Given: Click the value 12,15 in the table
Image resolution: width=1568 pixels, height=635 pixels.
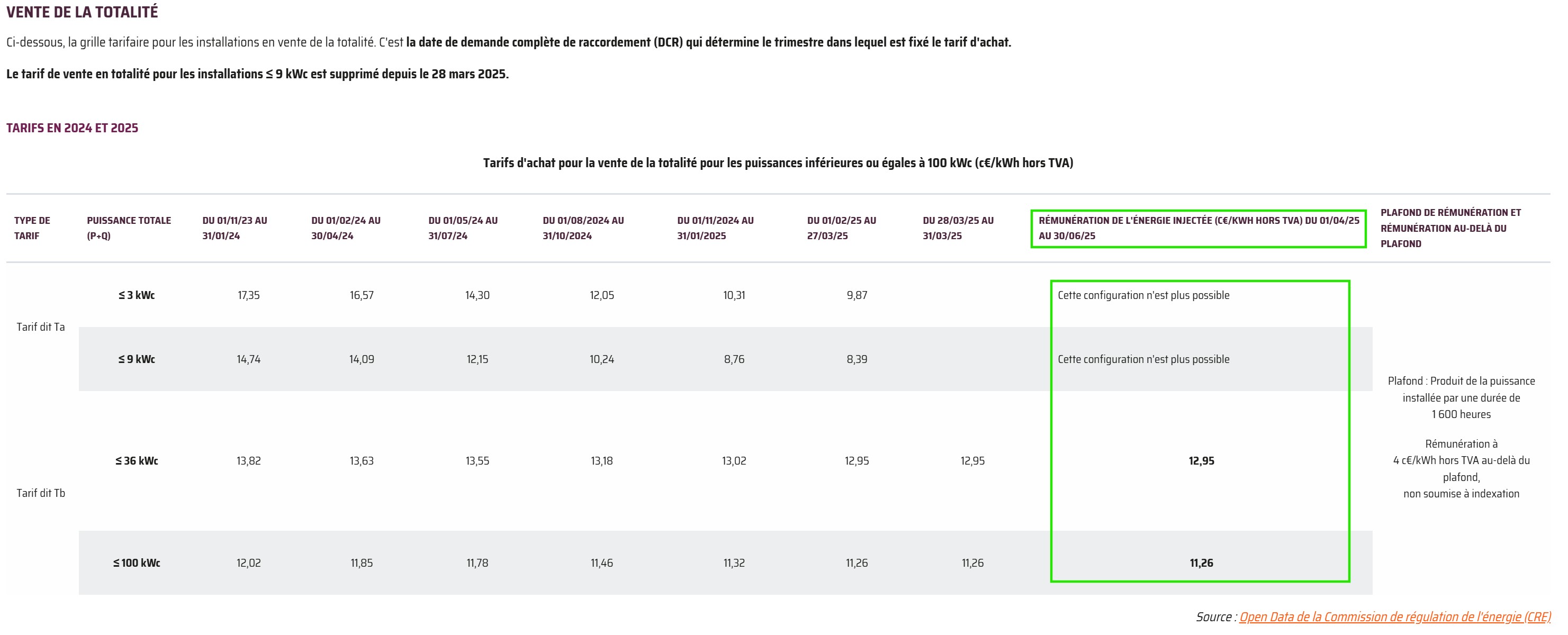Looking at the screenshot, I should (x=477, y=359).
